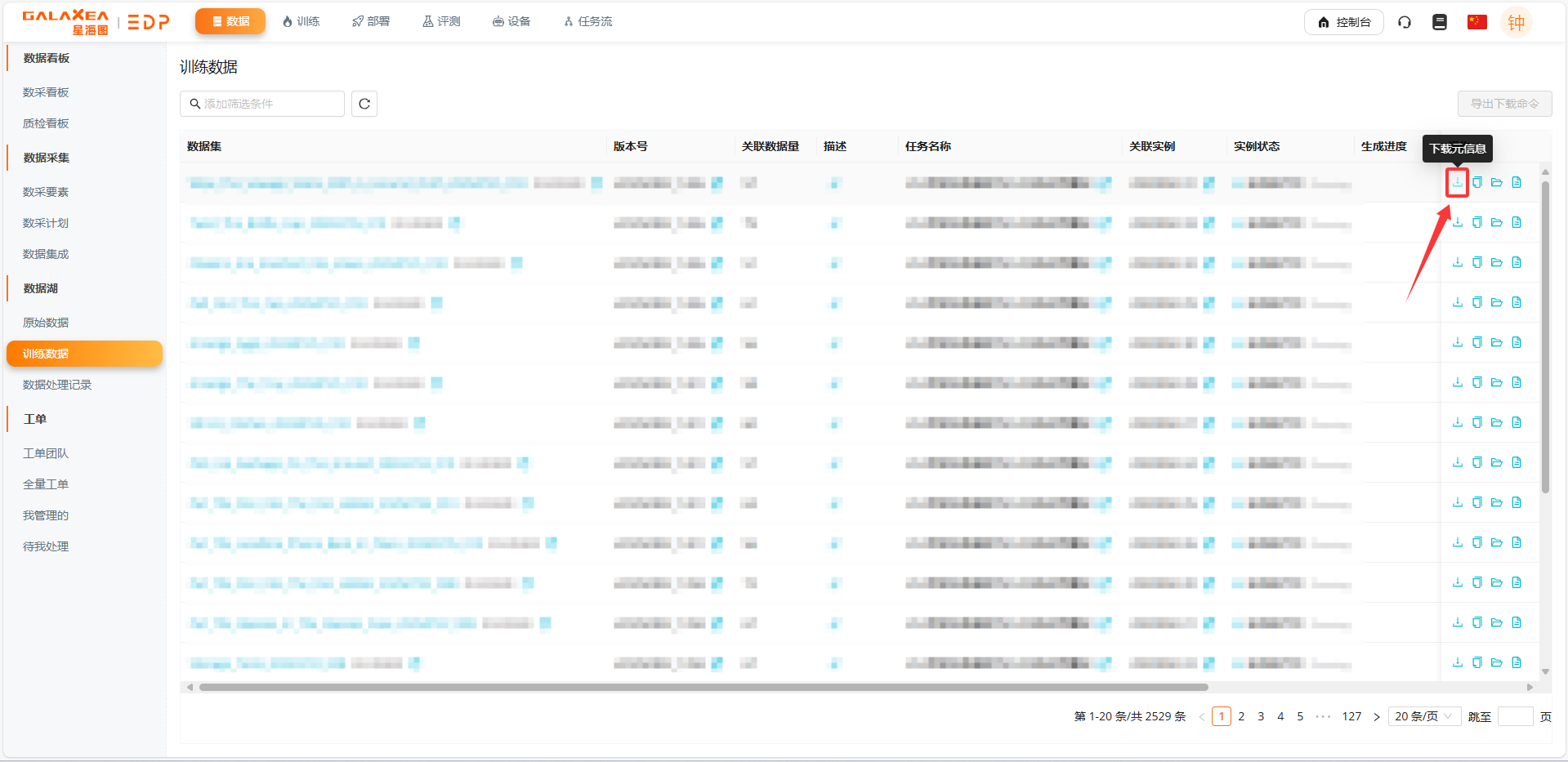Click the 控制台 button
Viewport: 1568px width, 762px height.
point(1343,22)
